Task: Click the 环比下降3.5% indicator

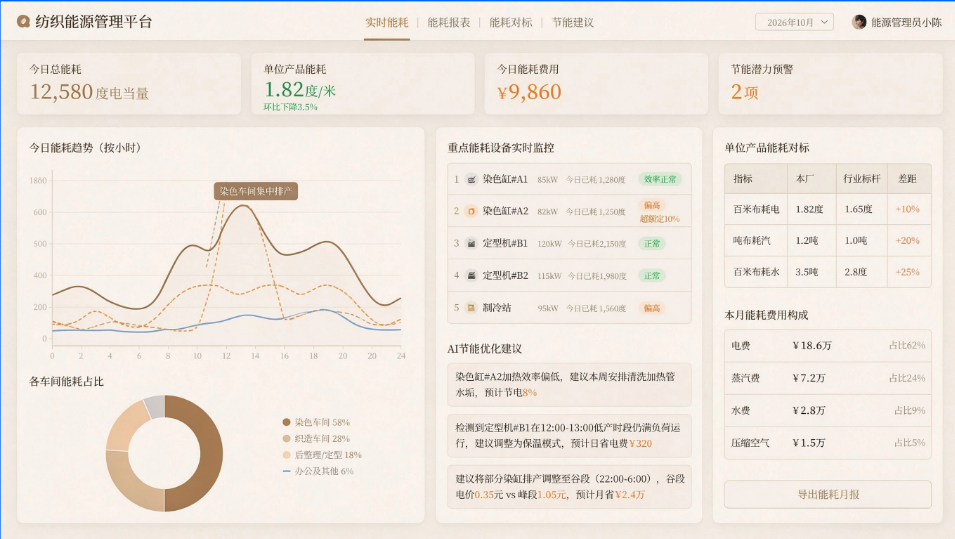Action: (x=291, y=107)
